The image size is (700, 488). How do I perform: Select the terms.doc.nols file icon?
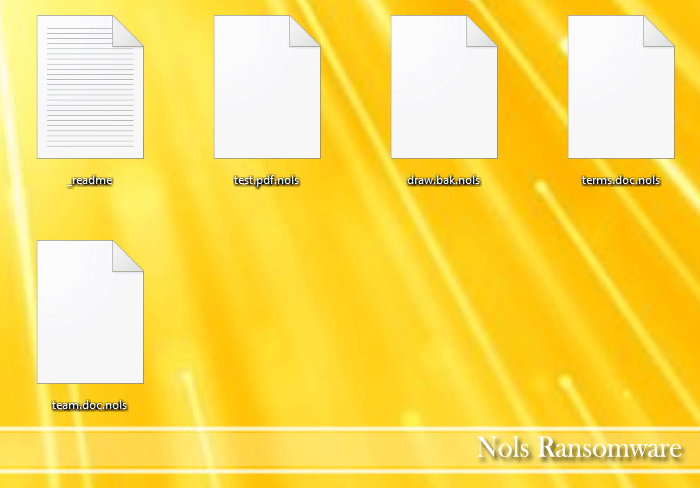click(x=621, y=87)
